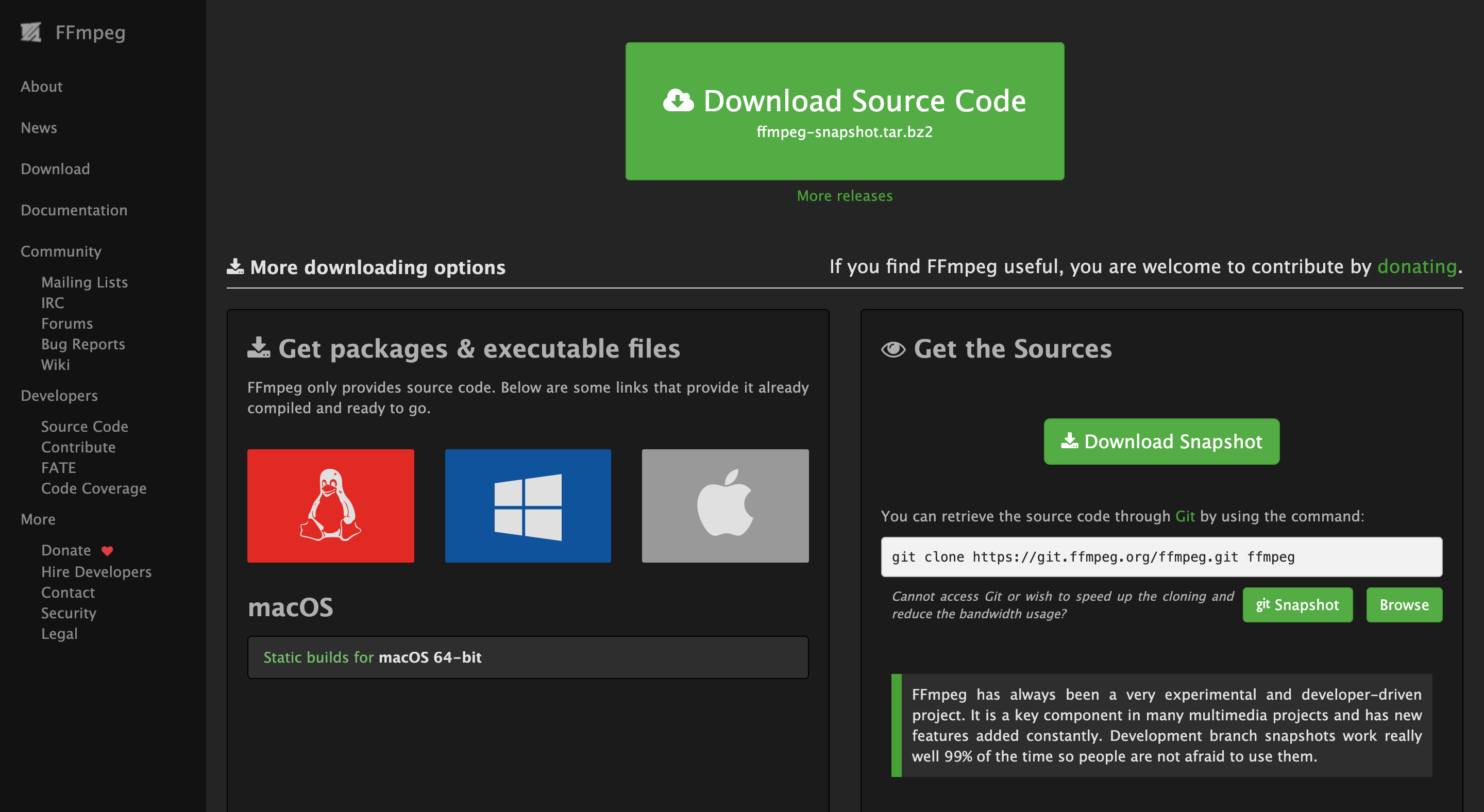1484x812 pixels.
Task: Open Hire Developers link
Action: coord(96,572)
